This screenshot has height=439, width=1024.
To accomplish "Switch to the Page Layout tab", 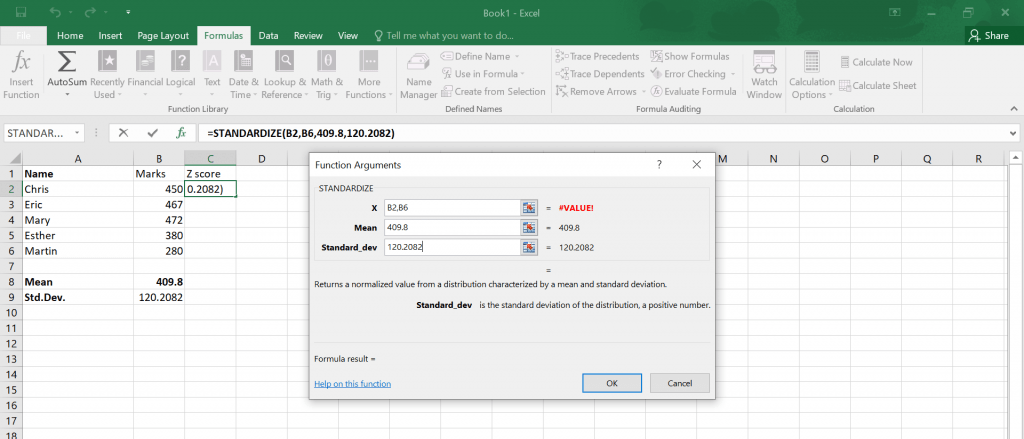I will pos(163,36).
